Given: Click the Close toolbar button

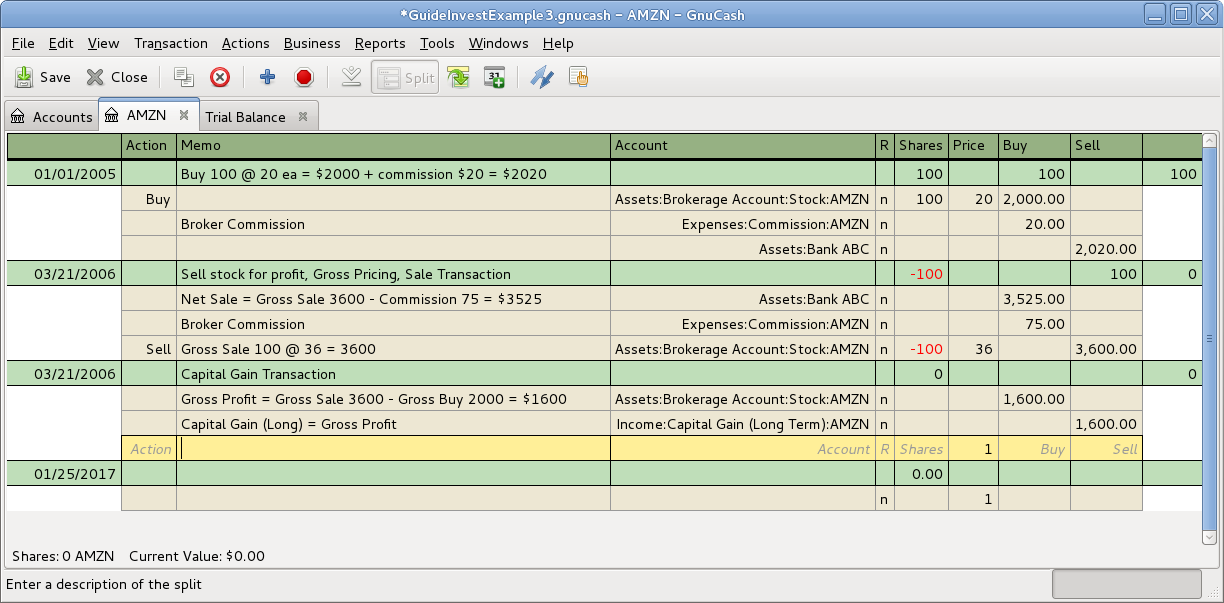Looking at the screenshot, I should pyautogui.click(x=117, y=77).
